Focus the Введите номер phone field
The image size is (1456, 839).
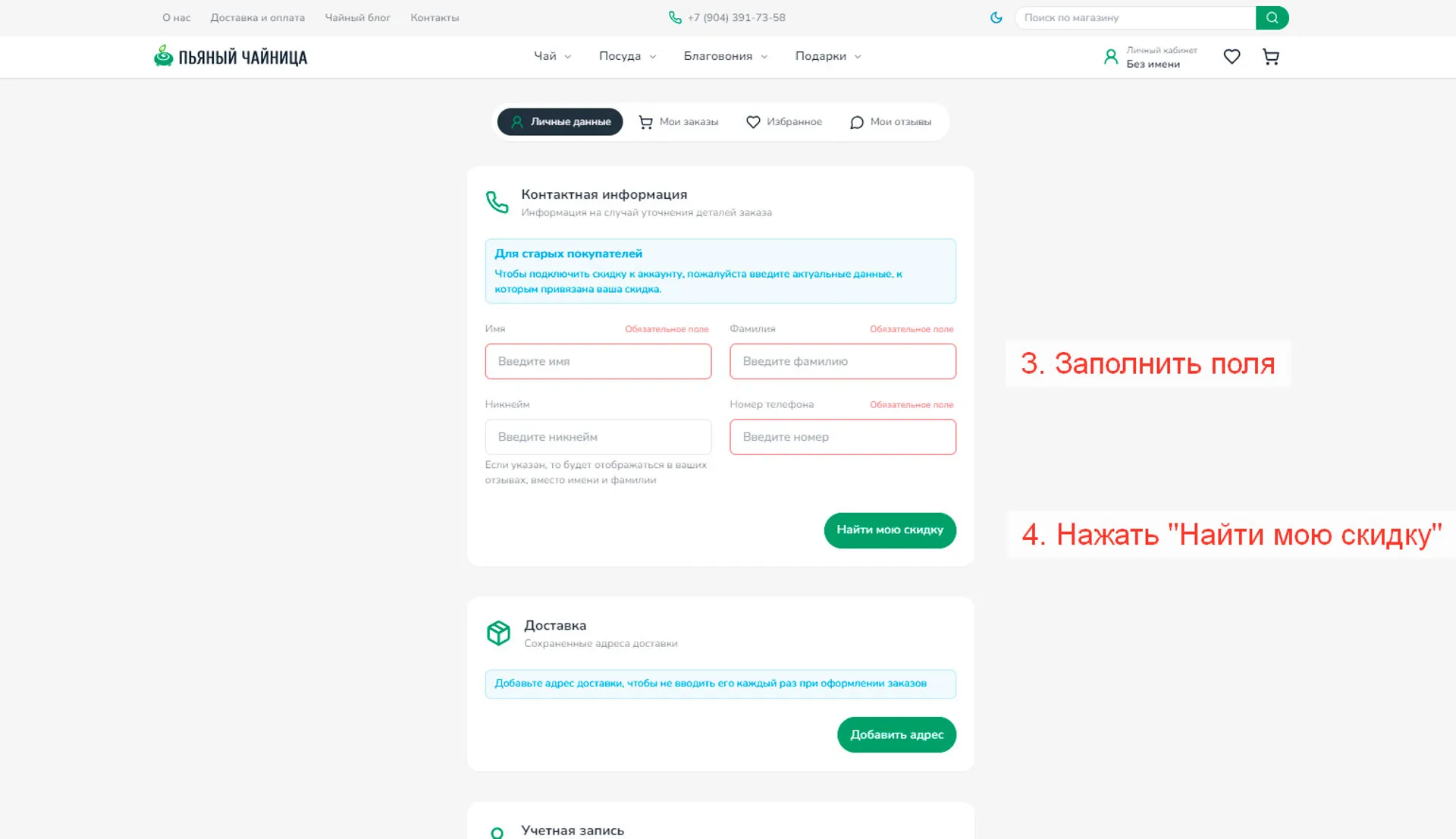843,437
